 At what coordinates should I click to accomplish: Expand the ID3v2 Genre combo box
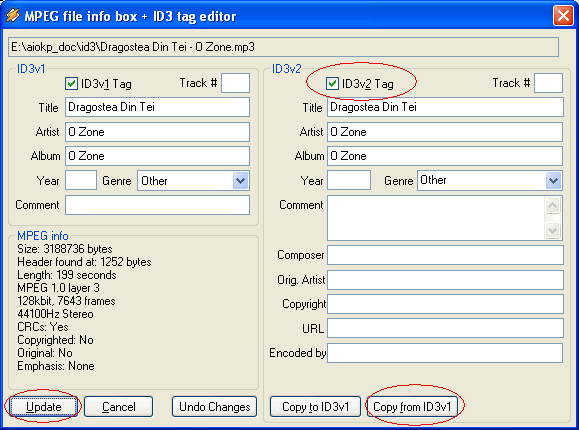pos(553,181)
